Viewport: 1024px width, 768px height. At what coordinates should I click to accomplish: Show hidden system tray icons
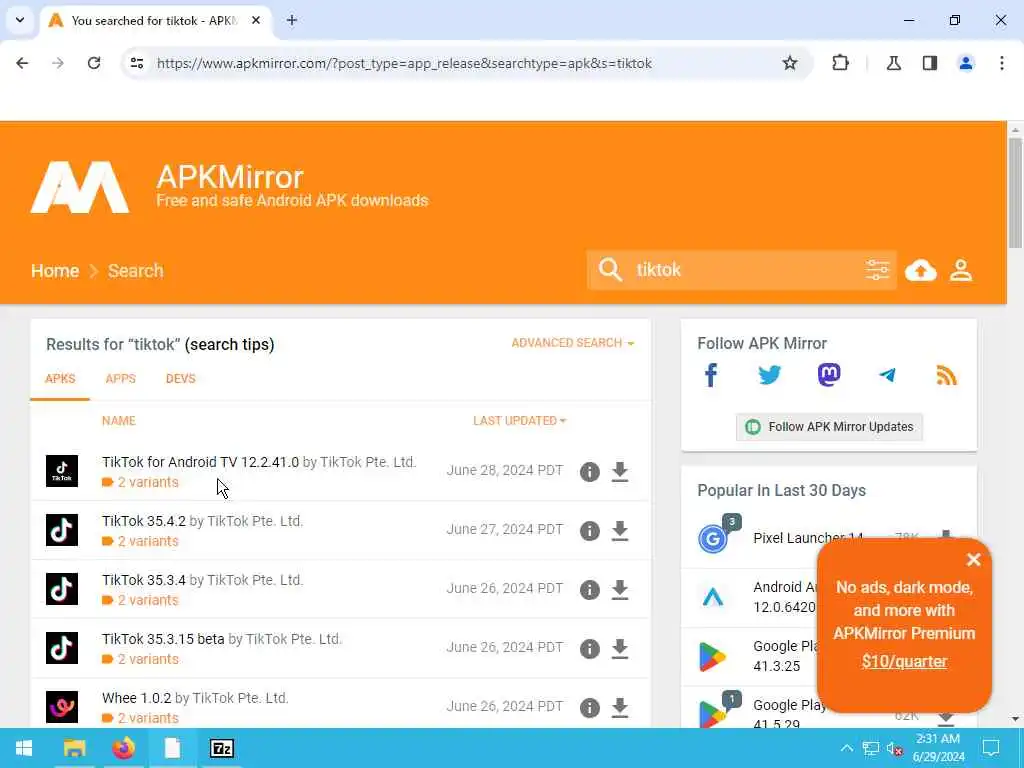pyautogui.click(x=847, y=748)
